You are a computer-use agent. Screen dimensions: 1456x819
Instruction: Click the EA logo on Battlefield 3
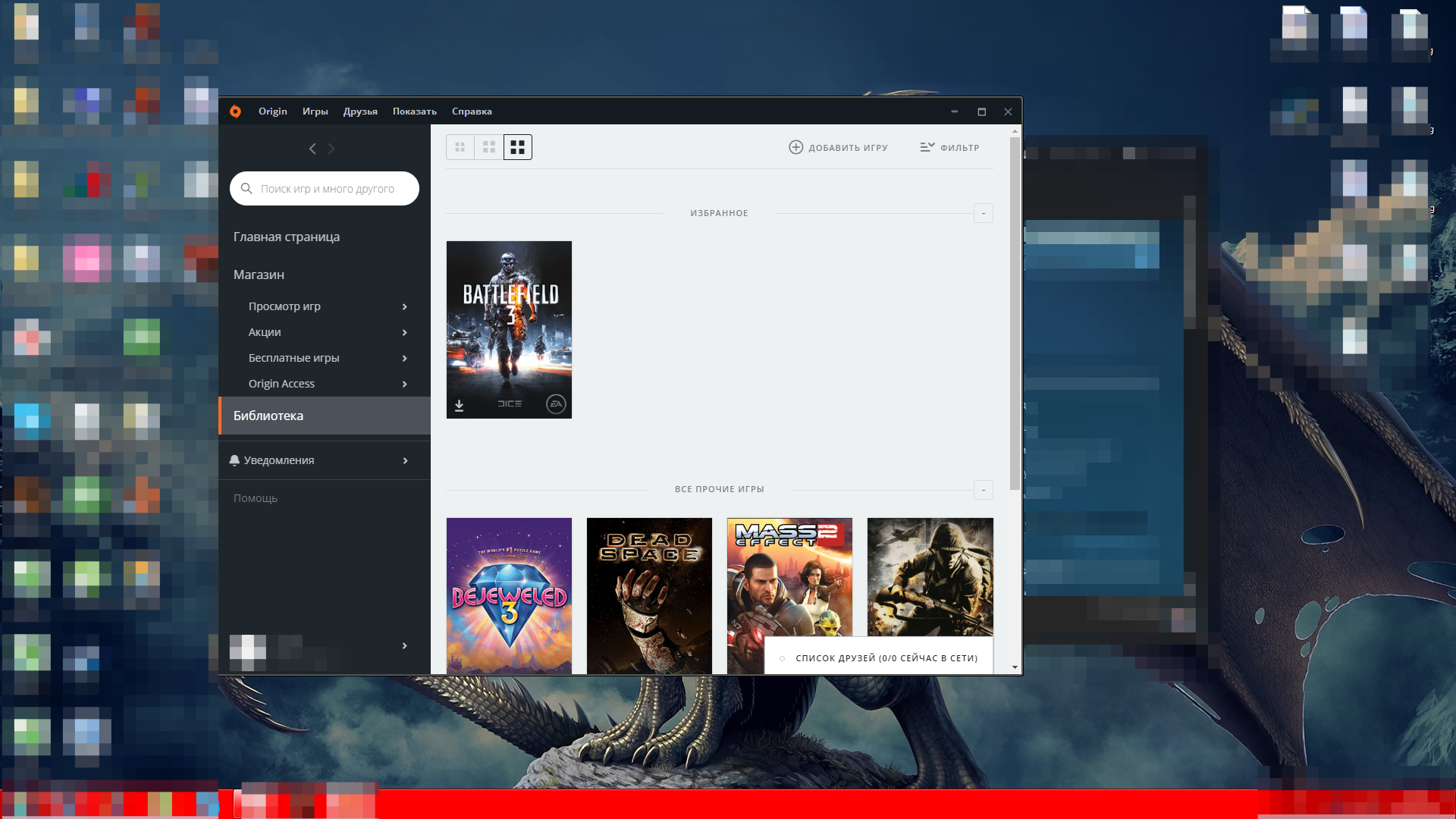pos(556,404)
